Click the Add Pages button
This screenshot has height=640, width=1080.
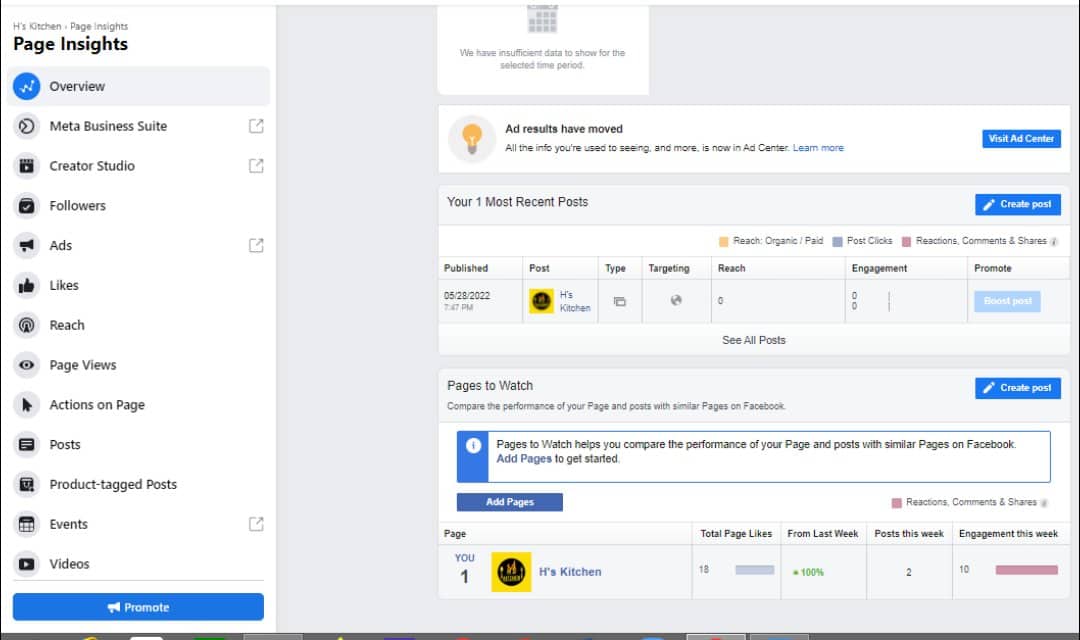click(x=510, y=502)
